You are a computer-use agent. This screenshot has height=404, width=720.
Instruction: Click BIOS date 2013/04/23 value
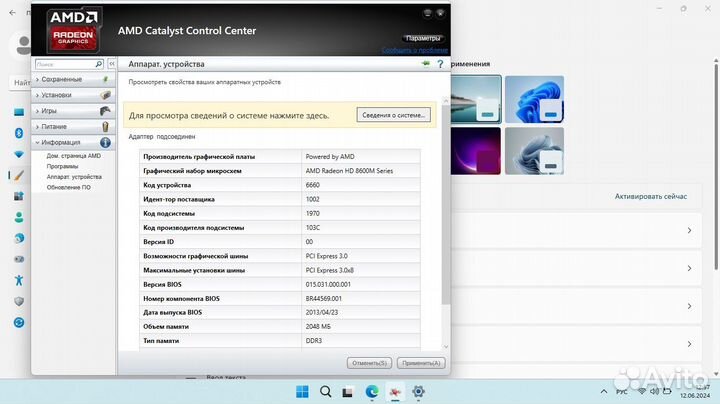pos(322,312)
